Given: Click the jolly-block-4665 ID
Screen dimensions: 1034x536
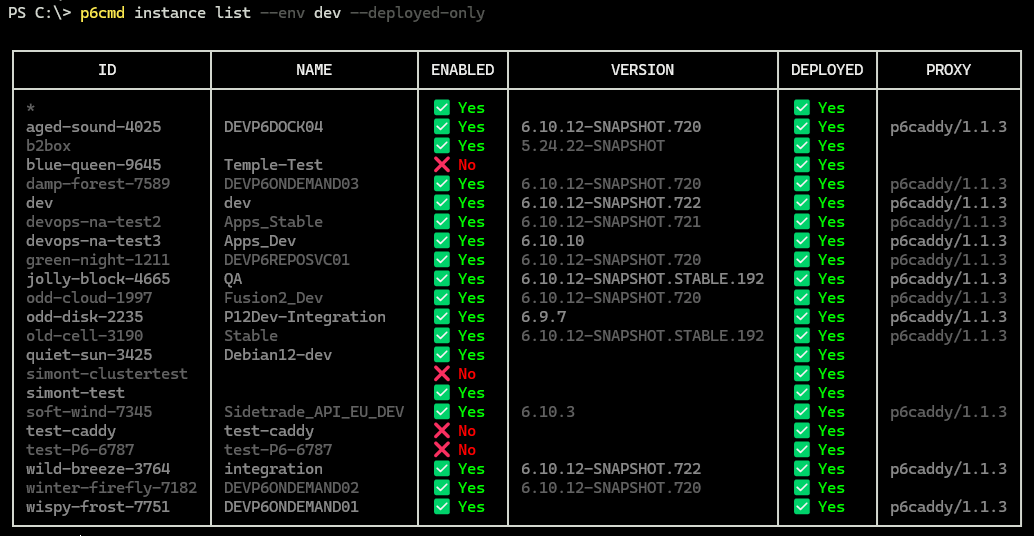Looking at the screenshot, I should pyautogui.click(x=98, y=279).
